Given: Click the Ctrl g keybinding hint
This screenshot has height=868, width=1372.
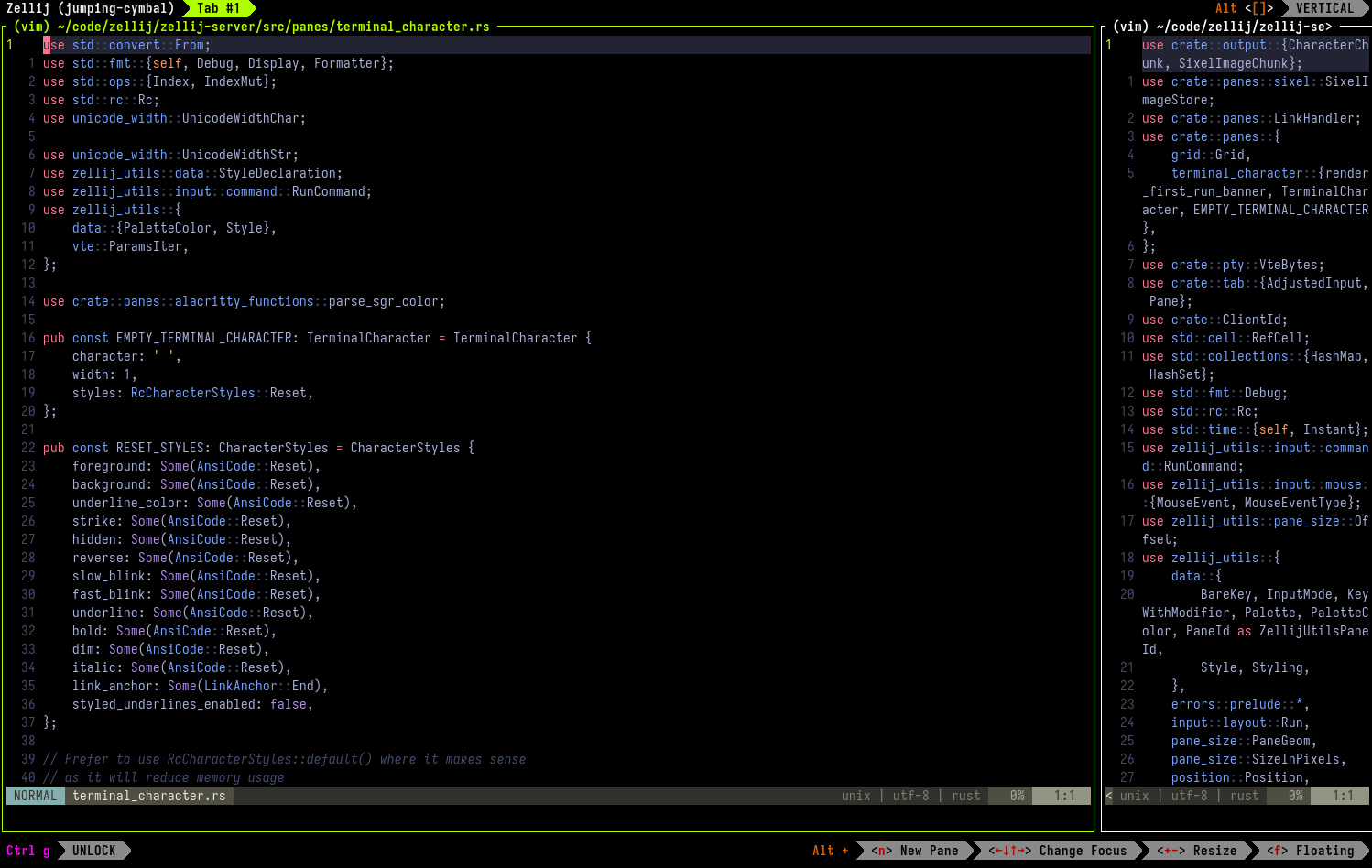Looking at the screenshot, I should 28,851.
